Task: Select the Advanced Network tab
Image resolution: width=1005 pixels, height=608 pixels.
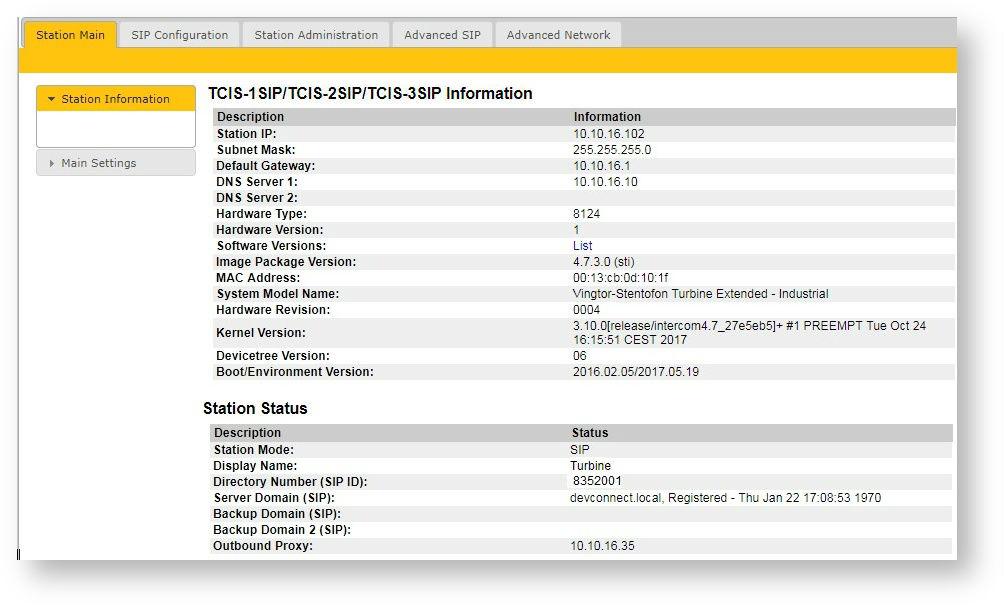Action: (x=558, y=35)
